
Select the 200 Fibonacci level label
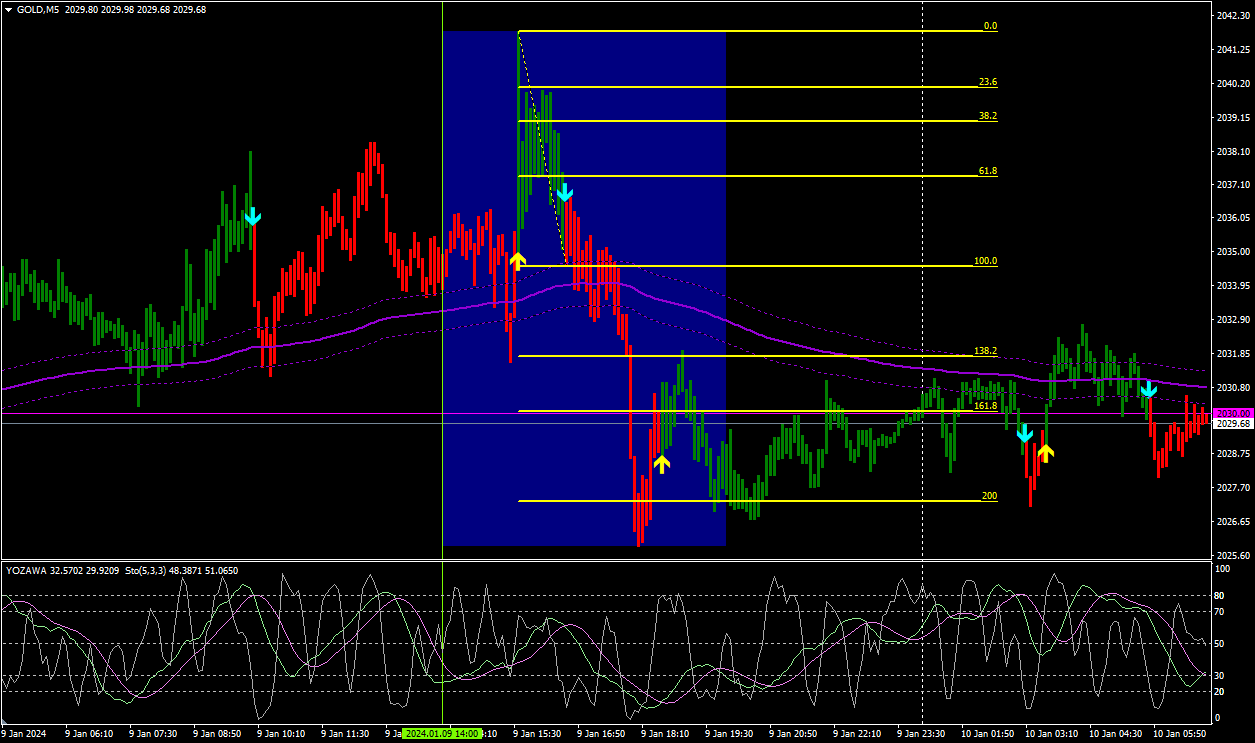989,496
